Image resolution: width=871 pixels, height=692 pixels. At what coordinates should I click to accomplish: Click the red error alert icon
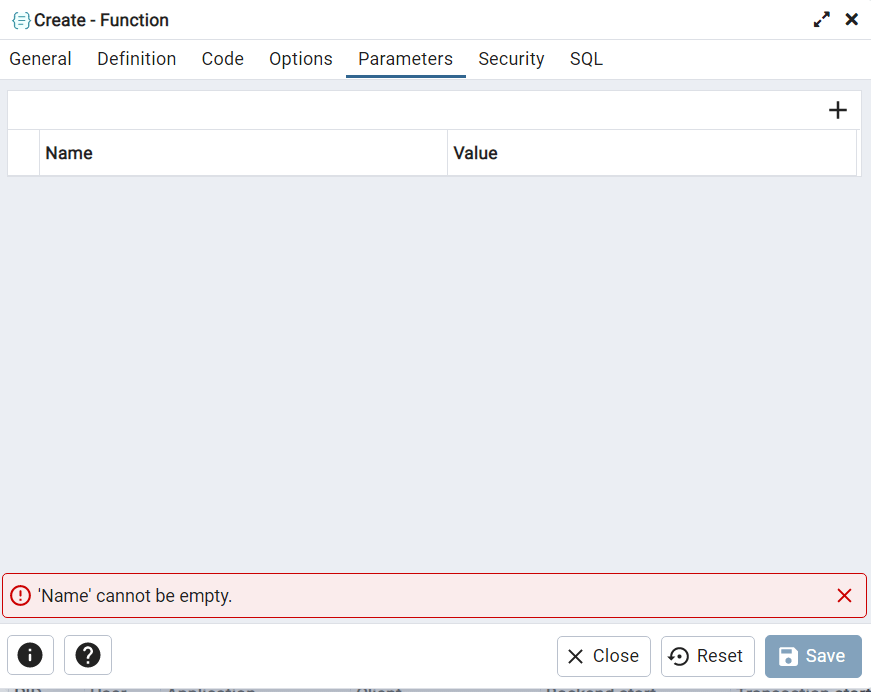(x=21, y=596)
